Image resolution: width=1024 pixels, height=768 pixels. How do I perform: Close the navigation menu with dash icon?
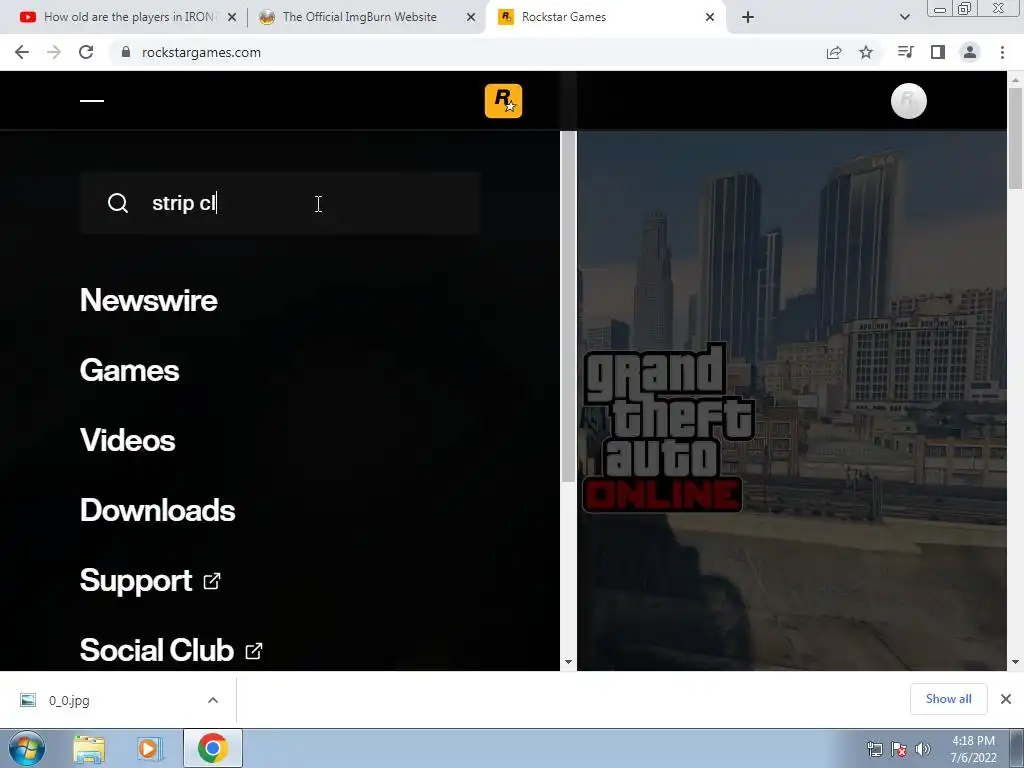click(91, 101)
